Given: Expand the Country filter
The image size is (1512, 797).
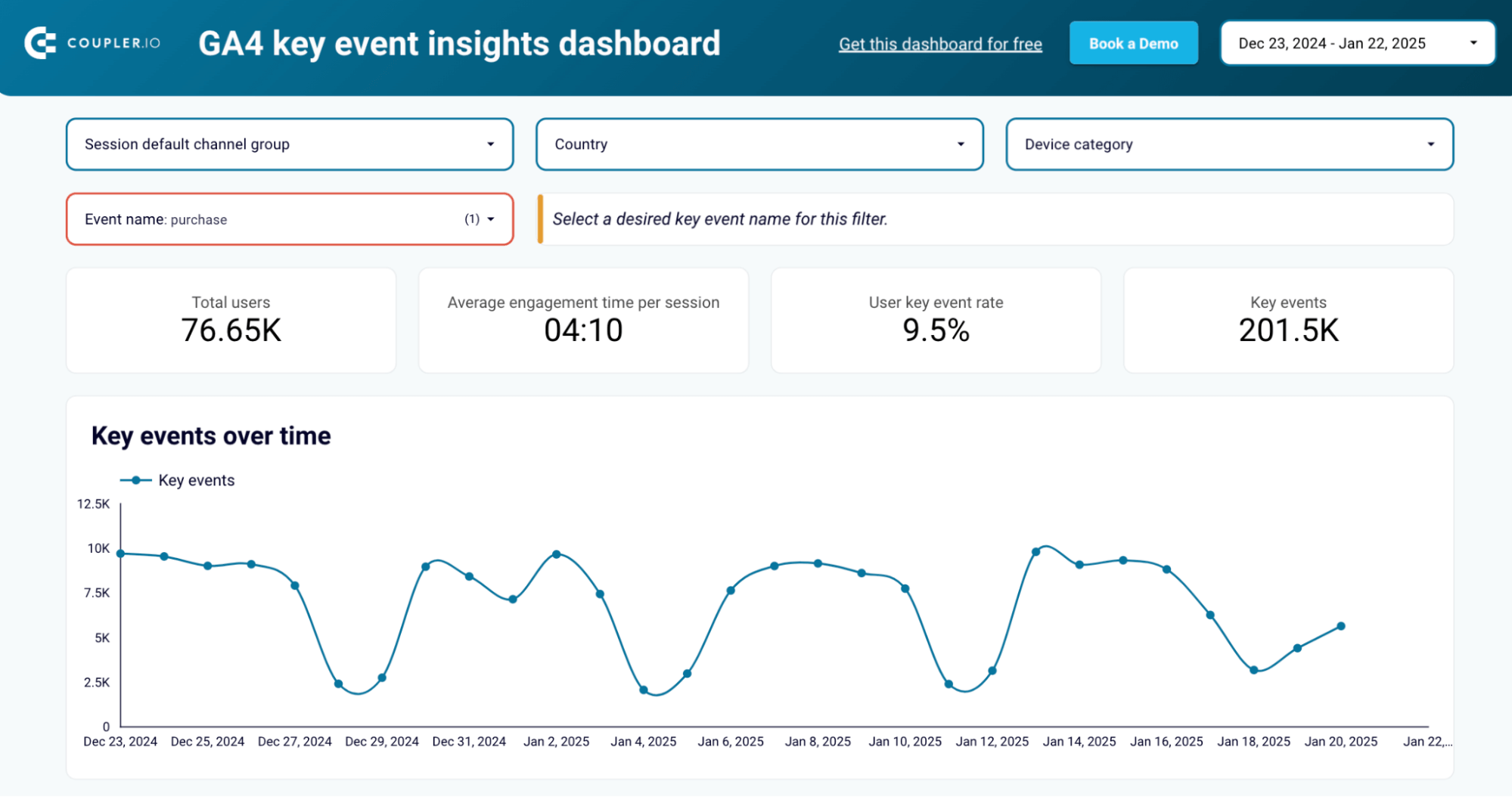Looking at the screenshot, I should point(759,144).
